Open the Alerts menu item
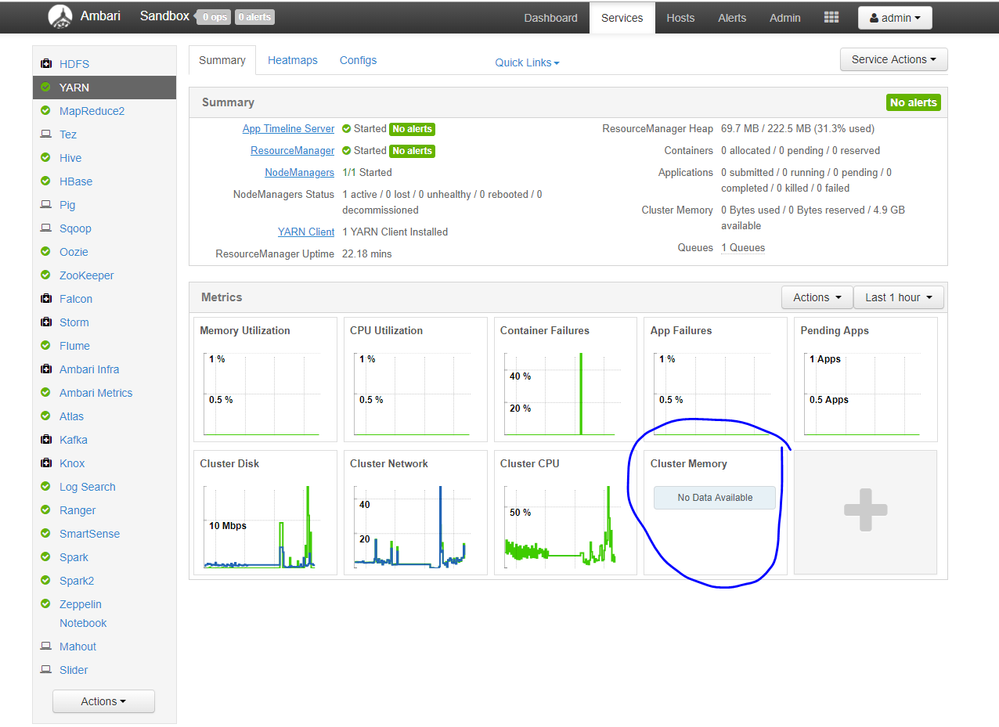This screenshot has height=727, width=999. (731, 18)
